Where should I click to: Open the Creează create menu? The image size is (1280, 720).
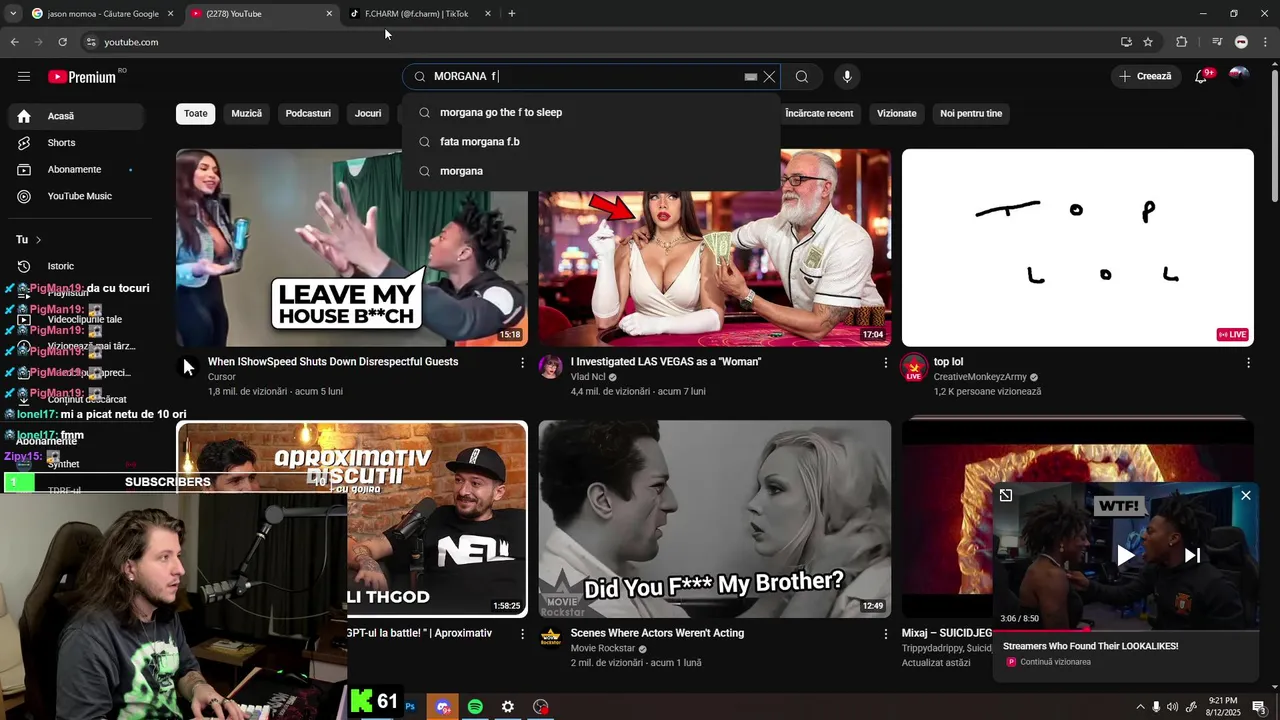[1146, 76]
